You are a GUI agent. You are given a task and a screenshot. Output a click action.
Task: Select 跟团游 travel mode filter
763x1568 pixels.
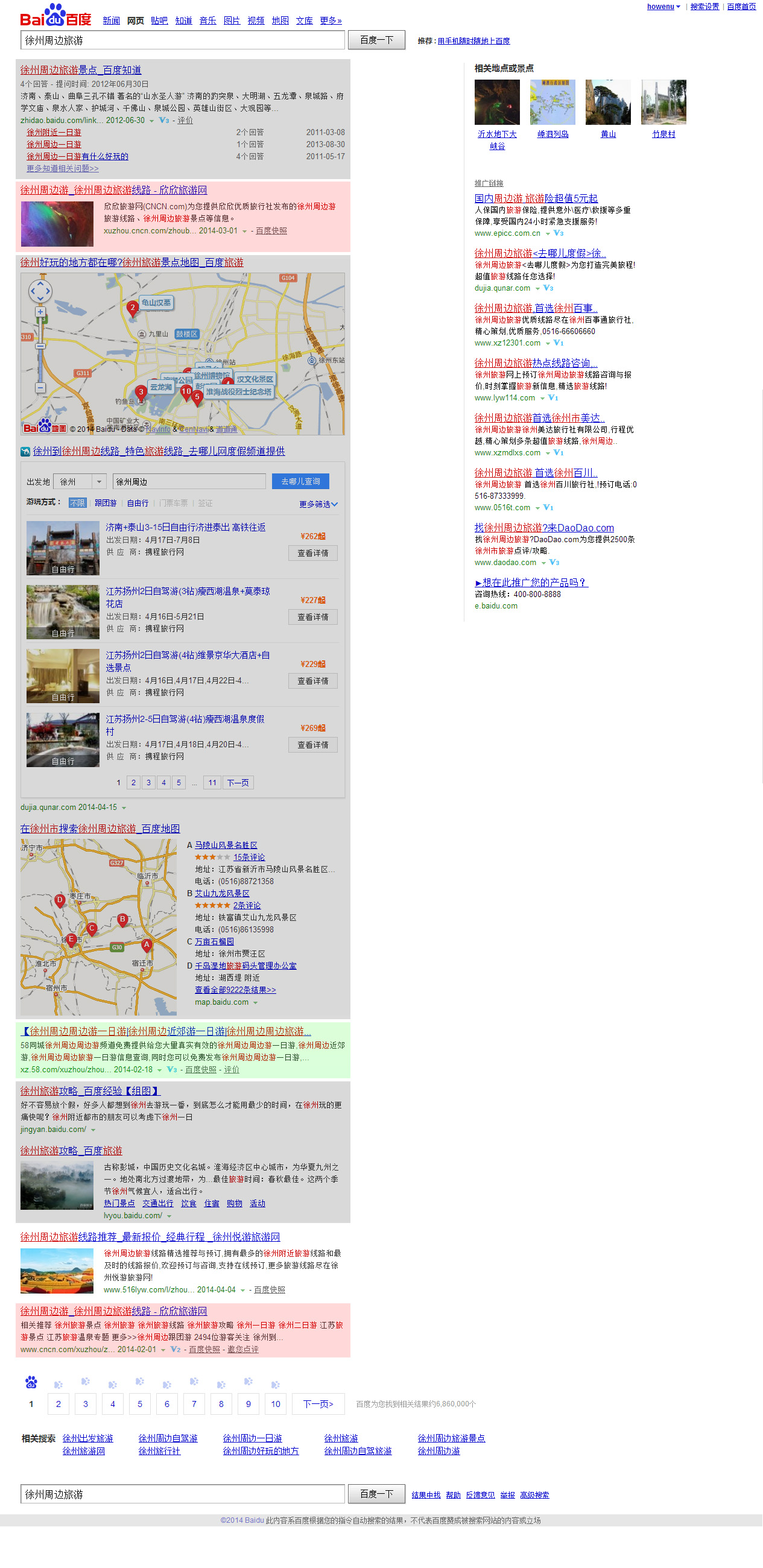[106, 504]
